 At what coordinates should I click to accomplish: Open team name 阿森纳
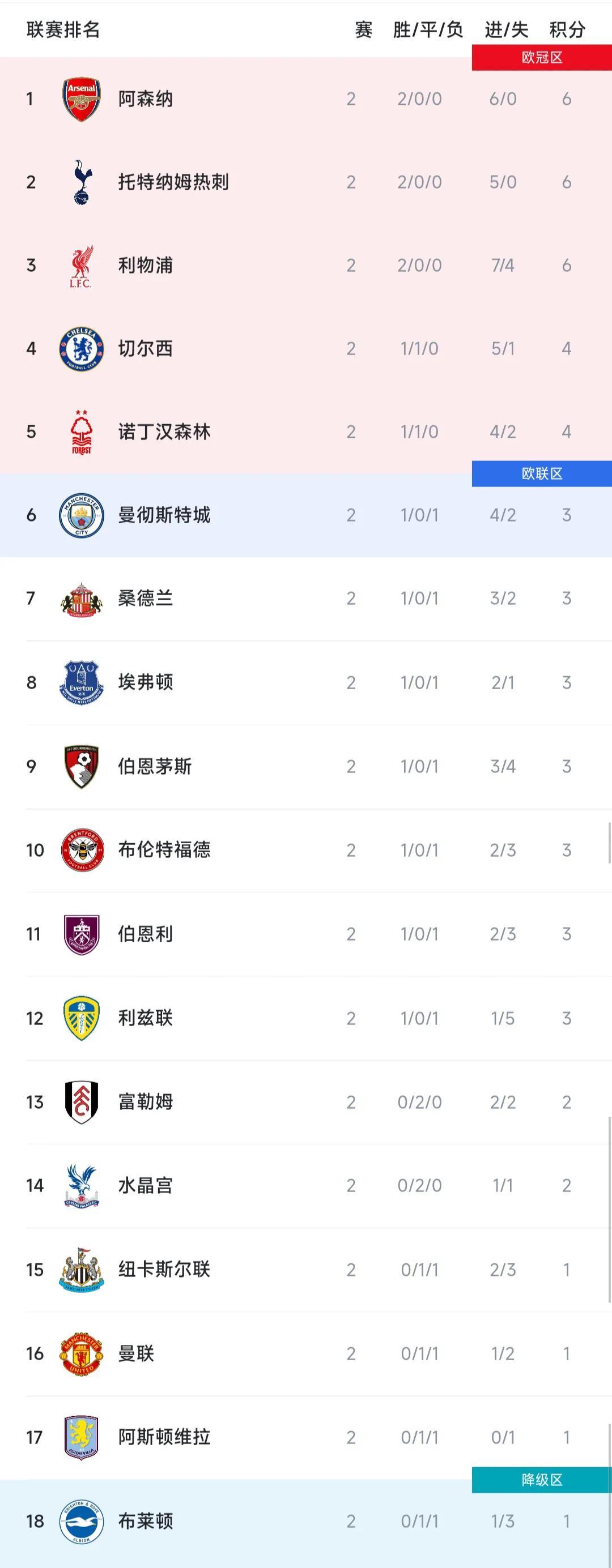(x=146, y=99)
